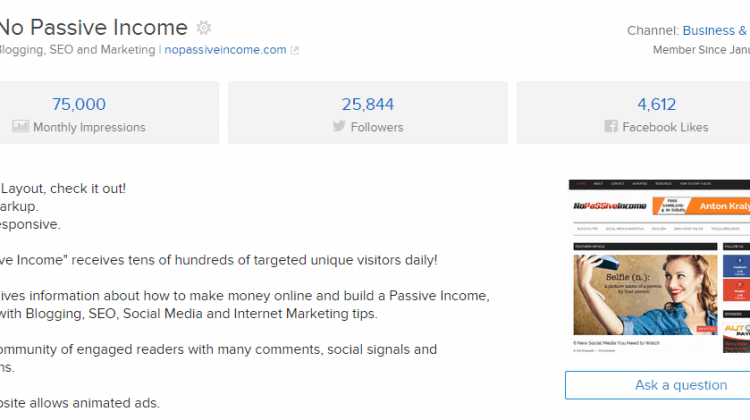Click the Facebook logo icon
The image size is (750, 420).
click(611, 126)
